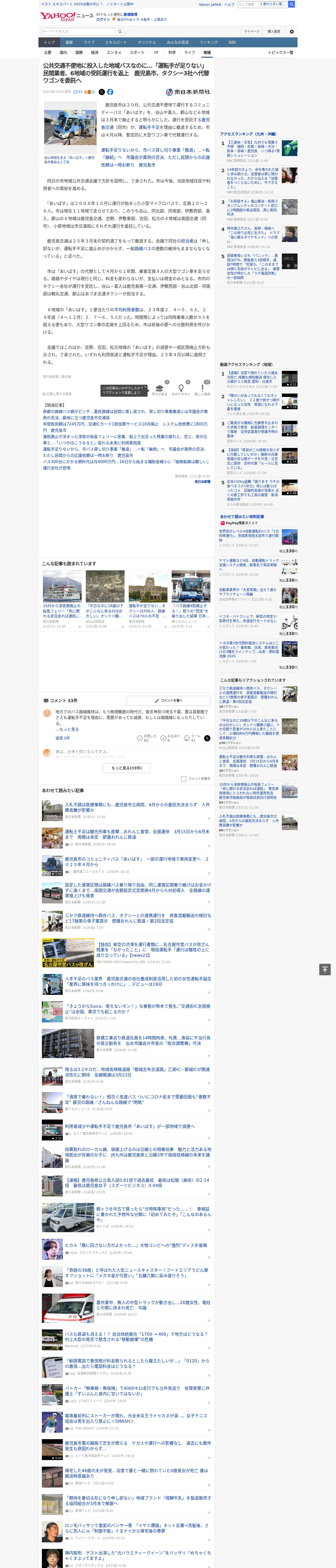The image size is (336, 1568).
Task: Open the みんなの意見 navigation tab
Action: (177, 43)
